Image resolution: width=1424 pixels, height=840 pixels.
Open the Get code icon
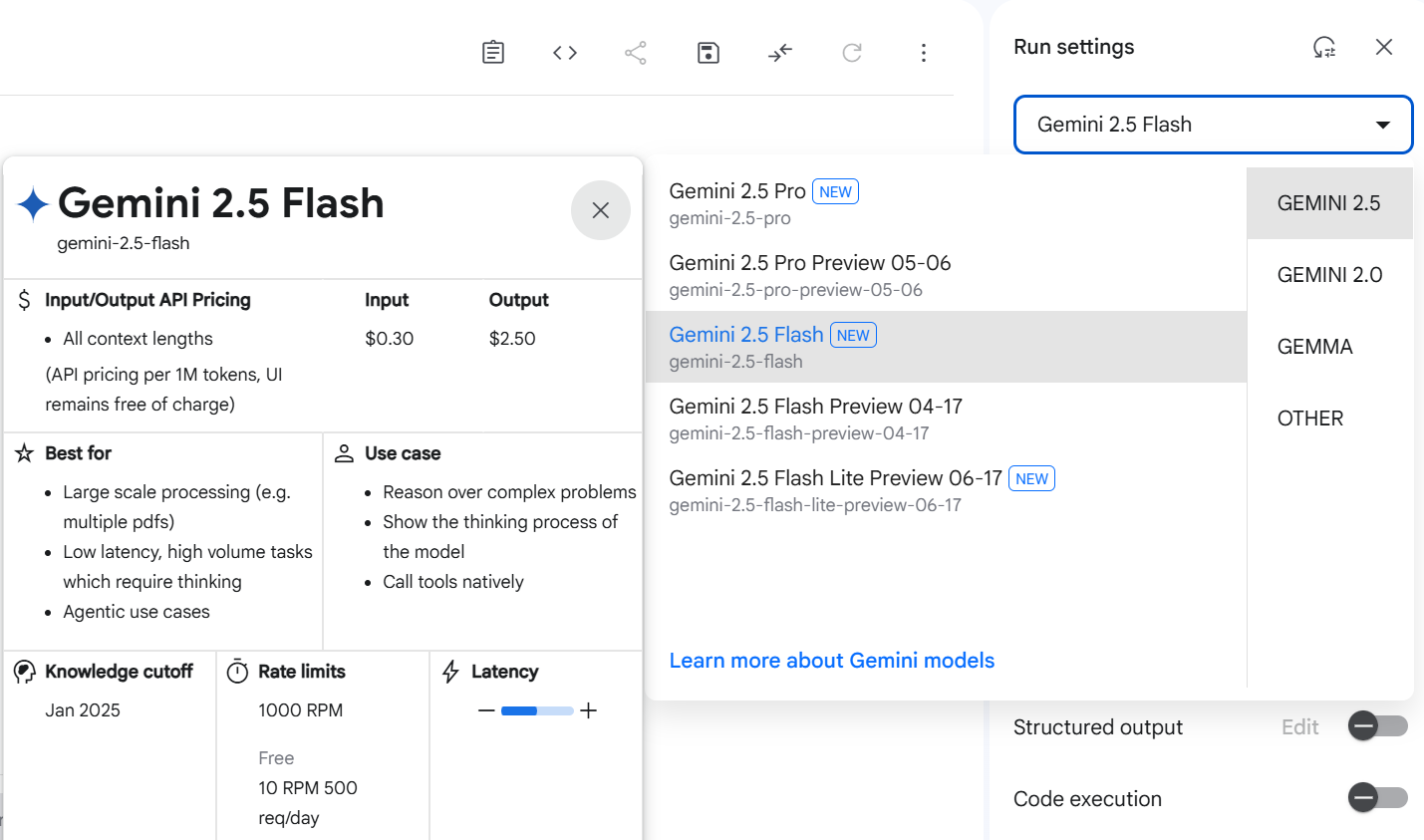pos(565,53)
